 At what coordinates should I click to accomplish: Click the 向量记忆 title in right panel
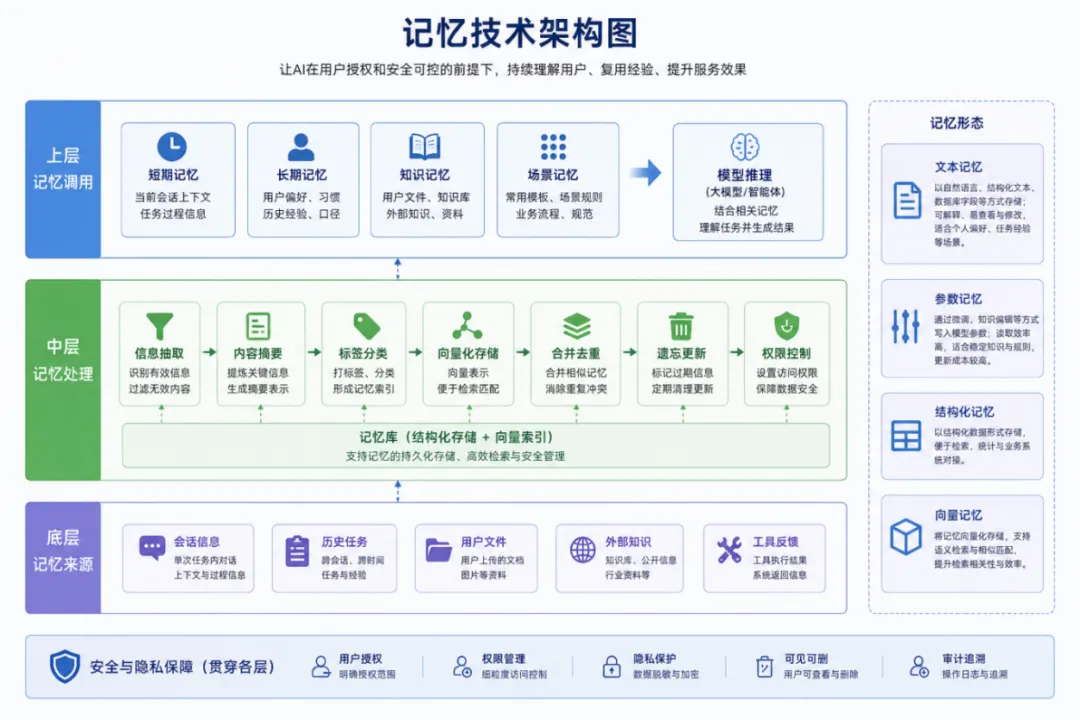tap(958, 515)
